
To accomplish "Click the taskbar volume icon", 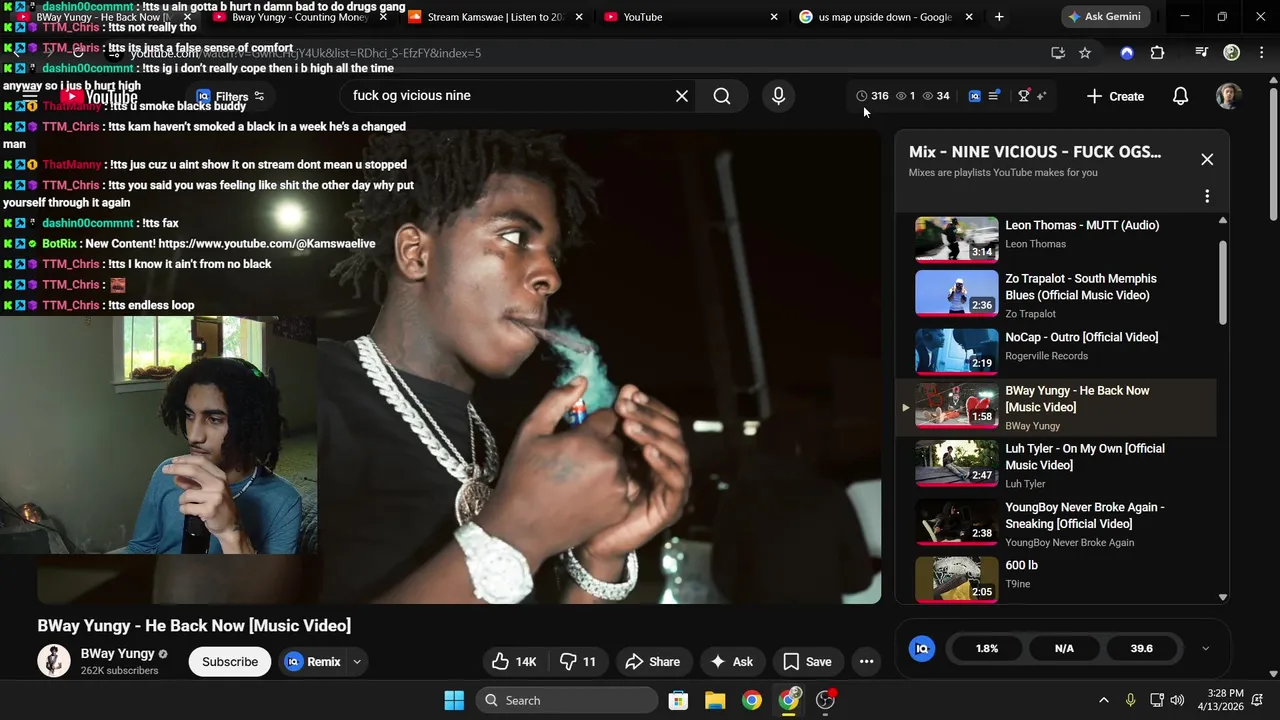I will (x=1177, y=700).
